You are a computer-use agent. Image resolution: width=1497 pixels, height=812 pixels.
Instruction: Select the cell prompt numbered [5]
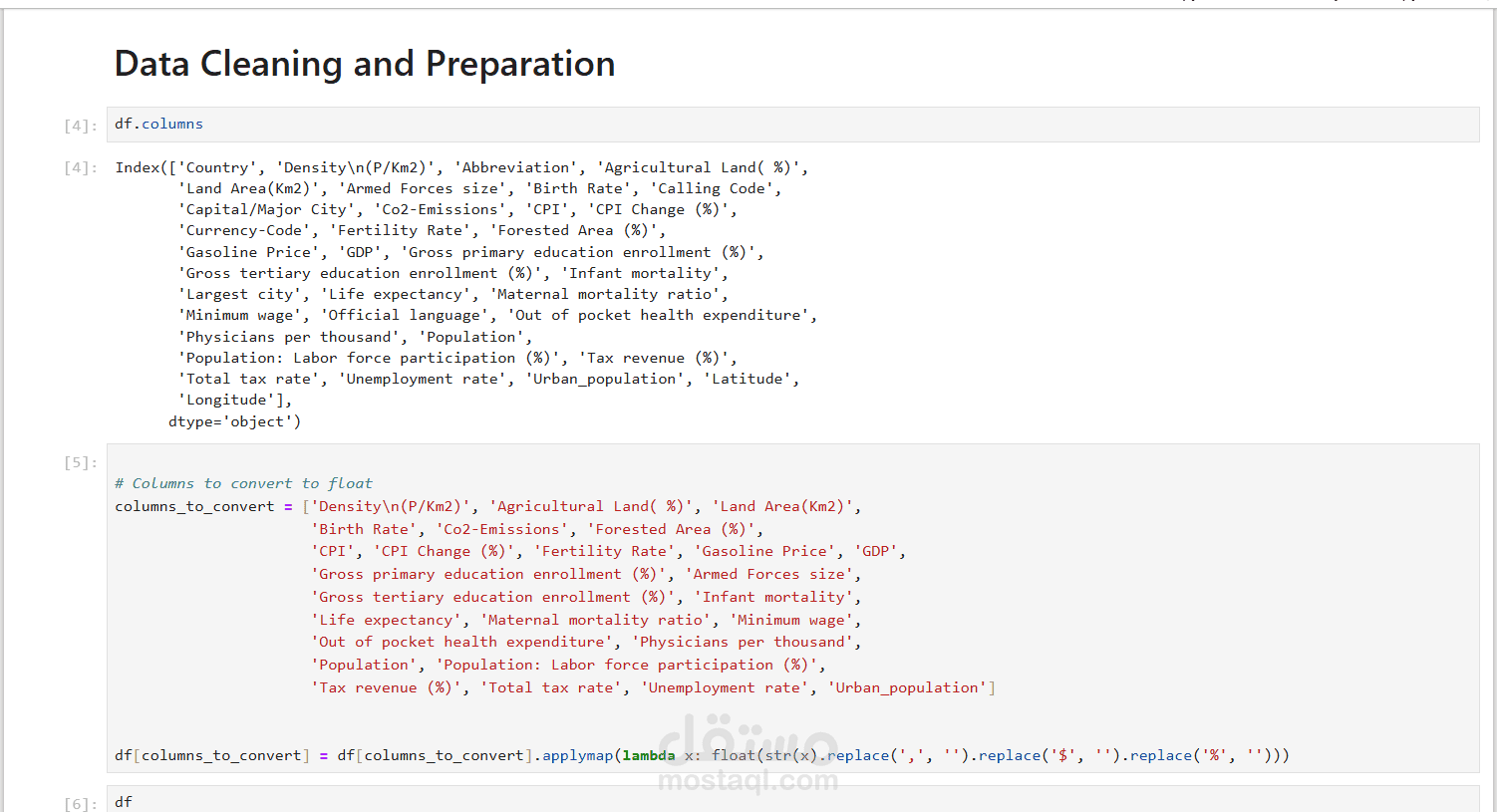pyautogui.click(x=81, y=462)
